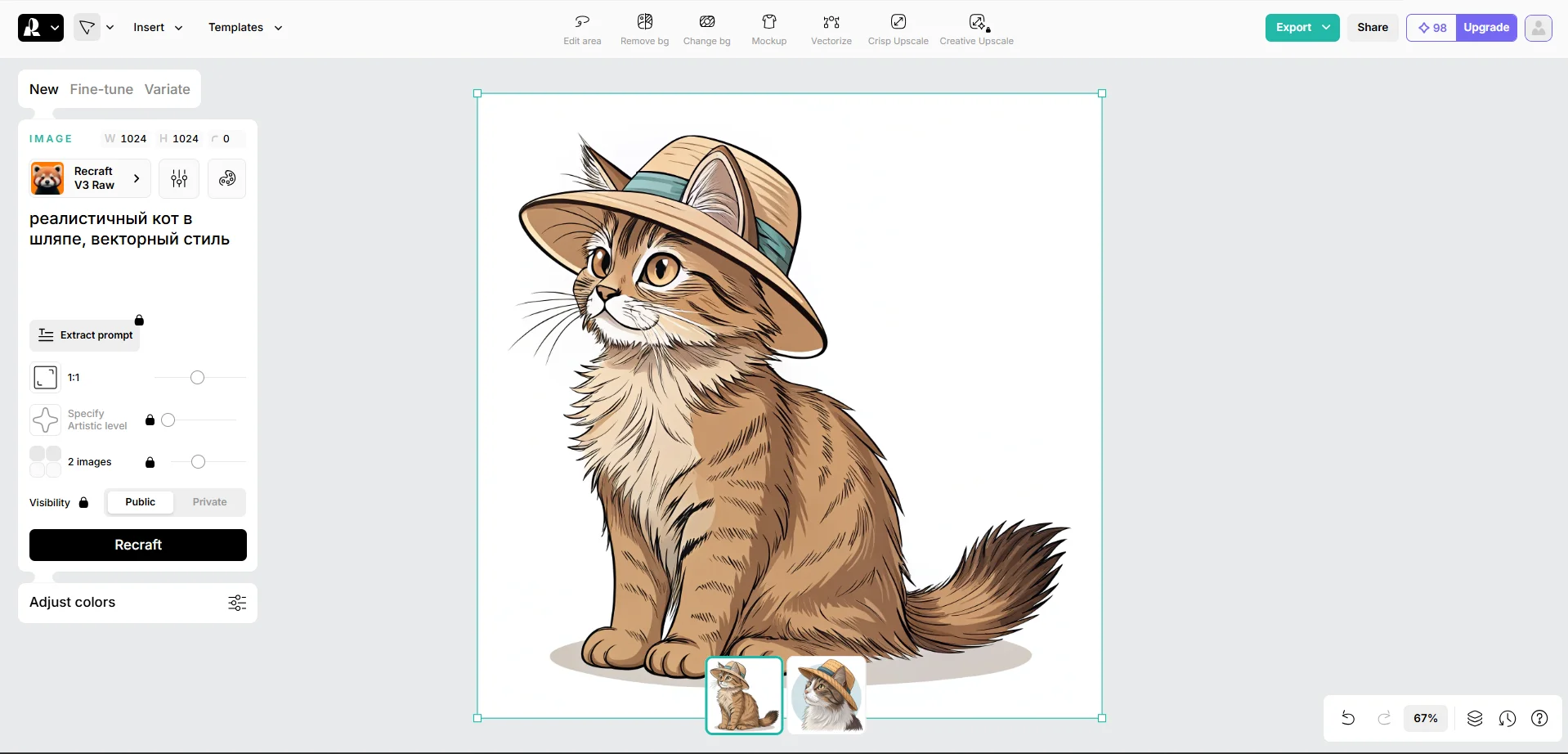Click the Share button

pyautogui.click(x=1373, y=27)
